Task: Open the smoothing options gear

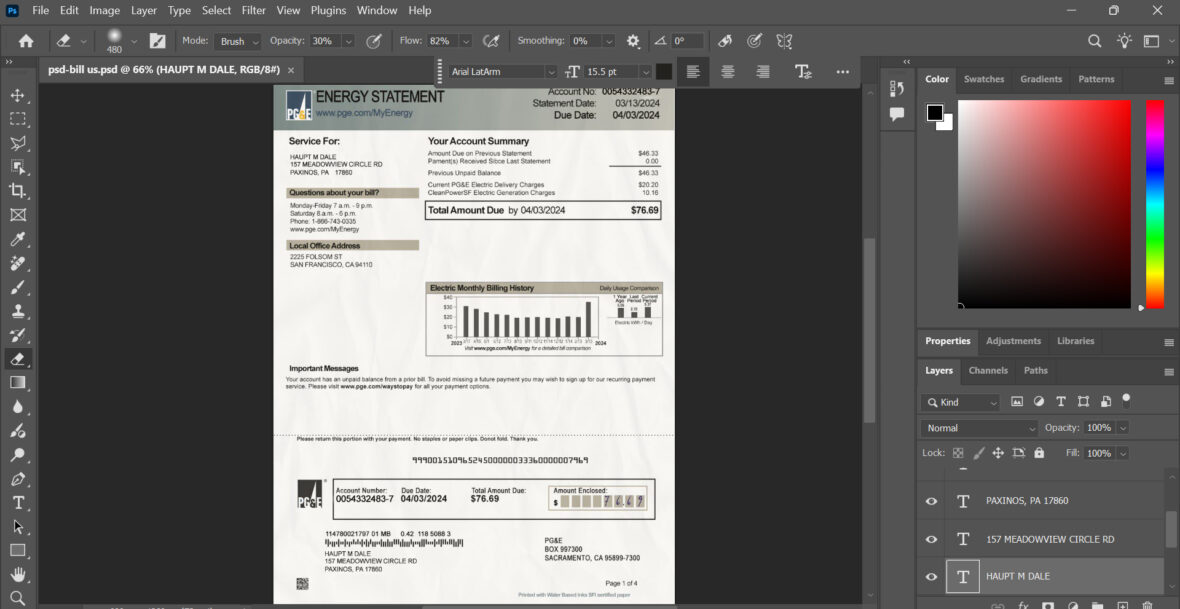Action: coord(633,41)
